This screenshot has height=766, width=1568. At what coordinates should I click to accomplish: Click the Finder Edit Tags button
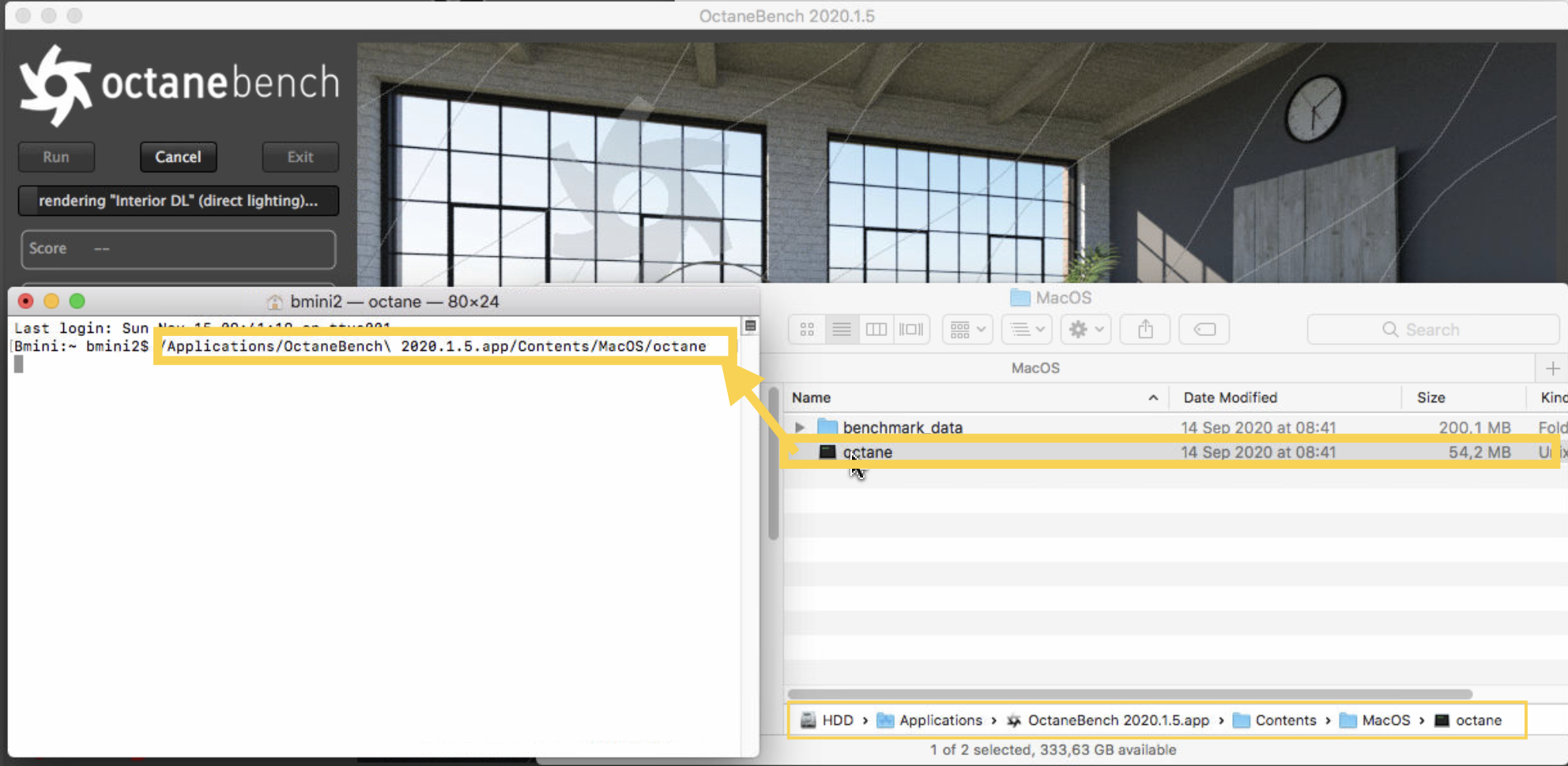pyautogui.click(x=1204, y=330)
